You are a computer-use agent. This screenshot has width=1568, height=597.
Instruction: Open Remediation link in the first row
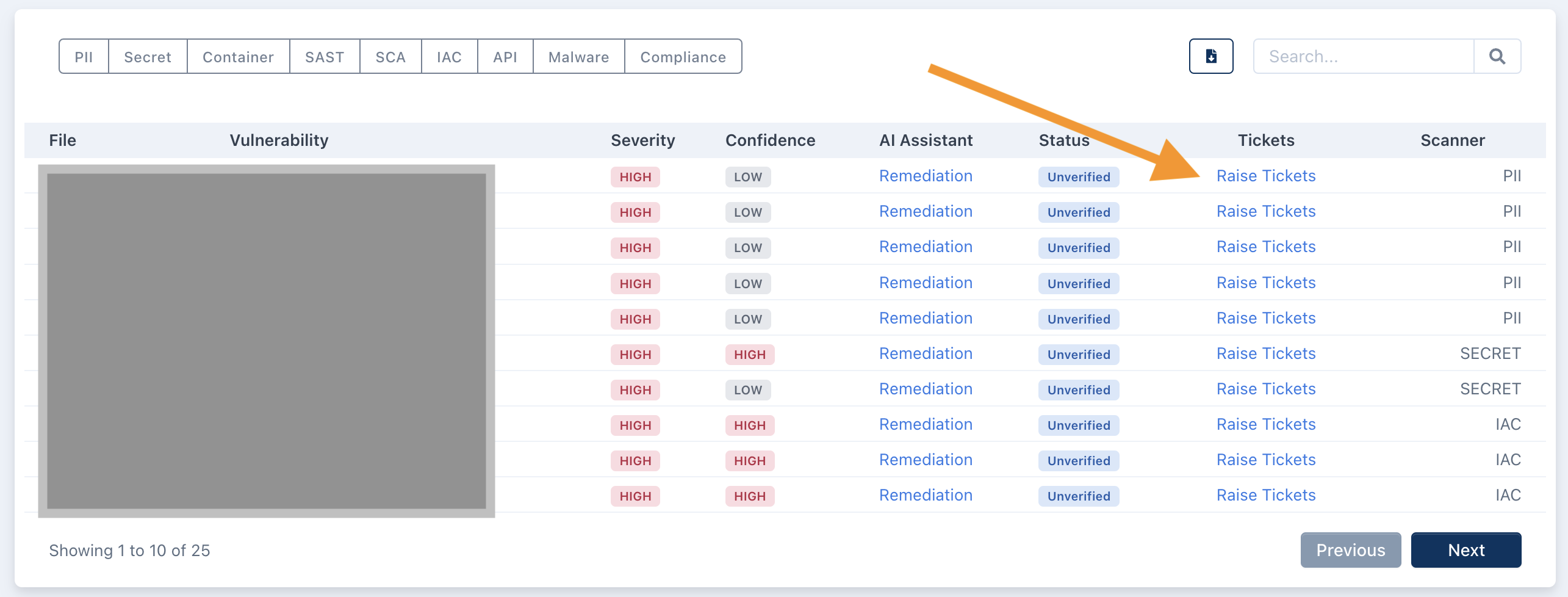926,176
